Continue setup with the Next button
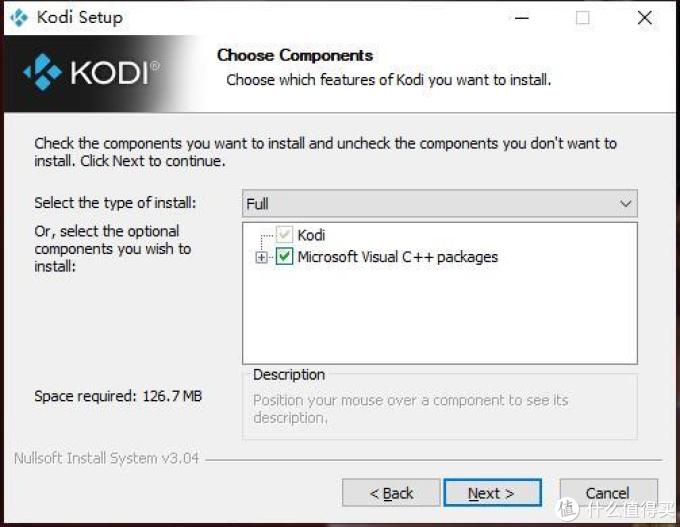 (x=492, y=493)
